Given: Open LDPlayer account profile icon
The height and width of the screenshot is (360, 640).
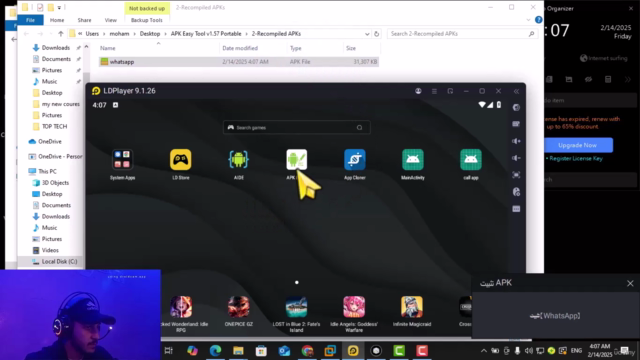Looking at the screenshot, I should 418,91.
